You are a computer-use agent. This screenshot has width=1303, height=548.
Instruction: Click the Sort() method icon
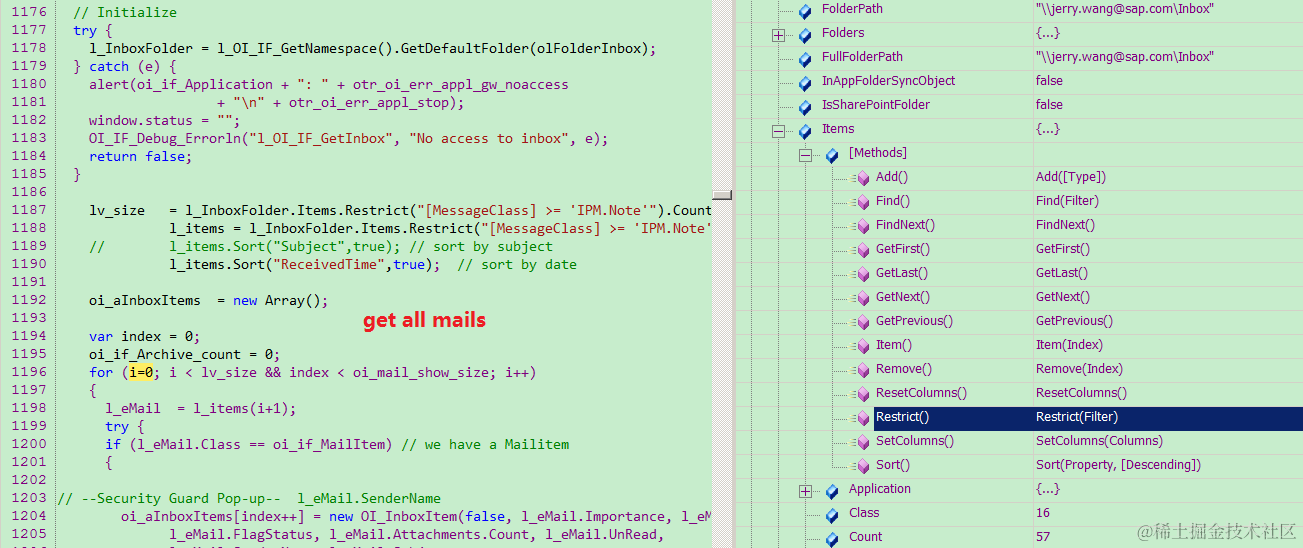[x=861, y=467]
